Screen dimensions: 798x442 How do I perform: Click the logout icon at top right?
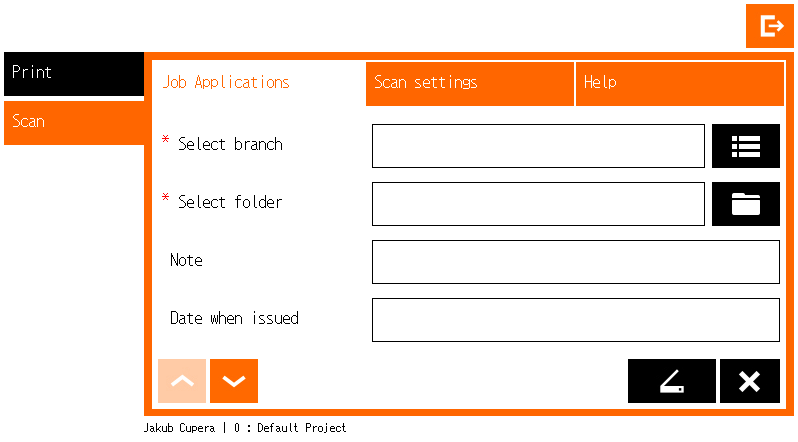[769, 26]
